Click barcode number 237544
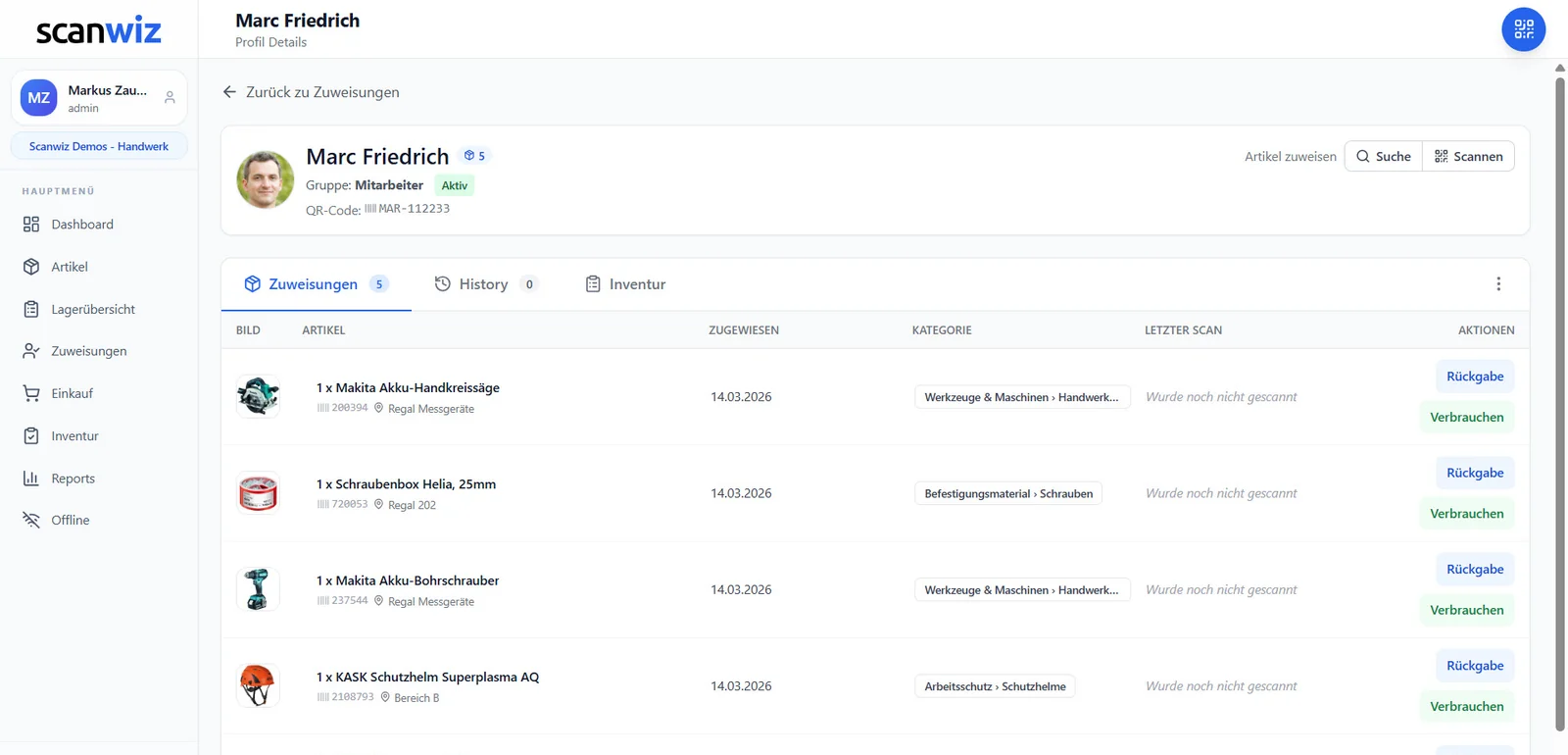 (x=349, y=601)
